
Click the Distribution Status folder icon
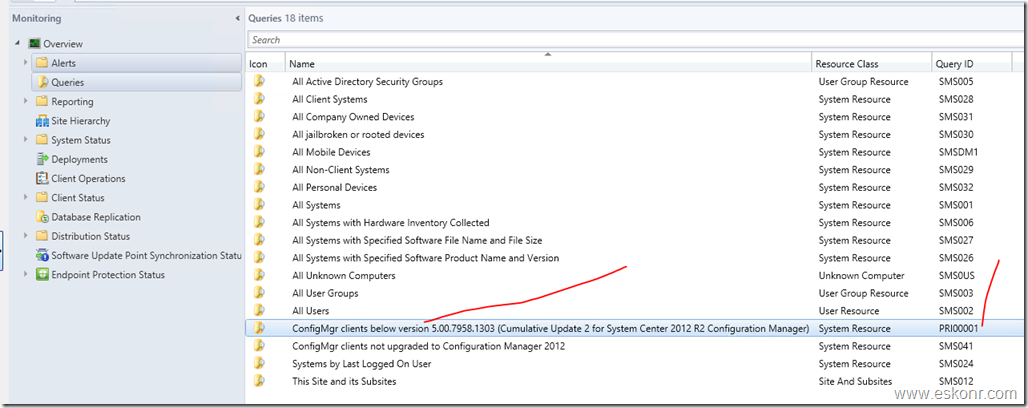(x=42, y=236)
